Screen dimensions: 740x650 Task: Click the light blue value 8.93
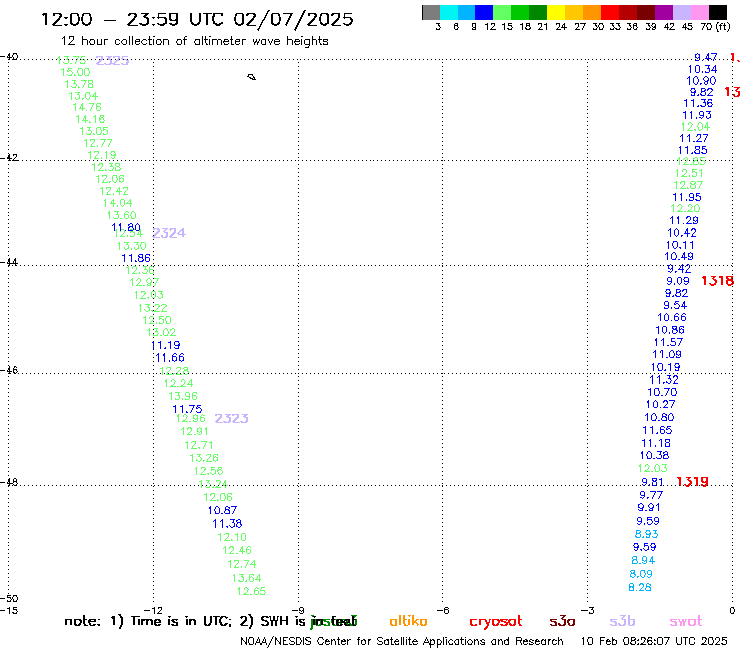click(x=647, y=534)
